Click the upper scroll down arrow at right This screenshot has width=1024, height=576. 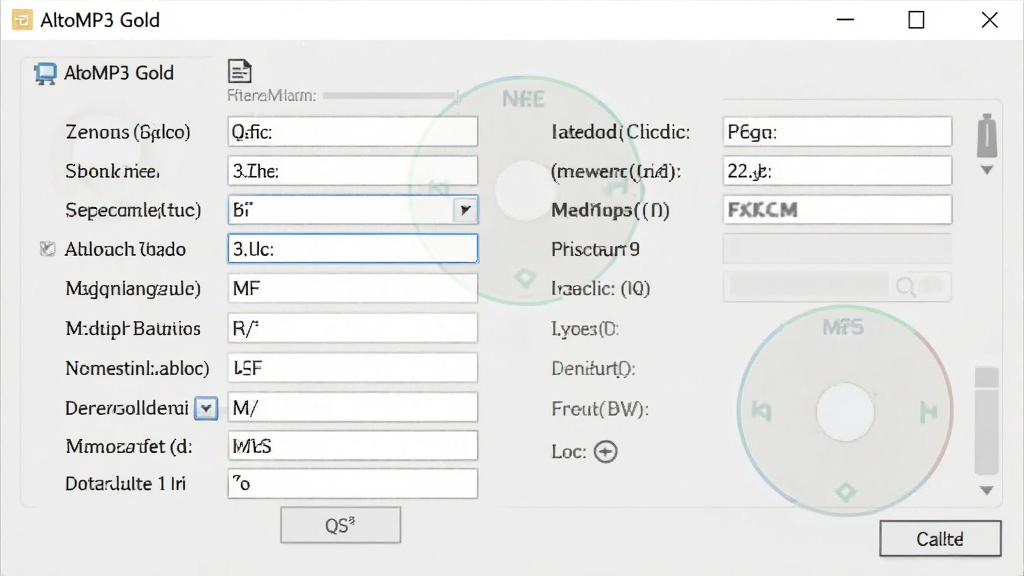[987, 170]
